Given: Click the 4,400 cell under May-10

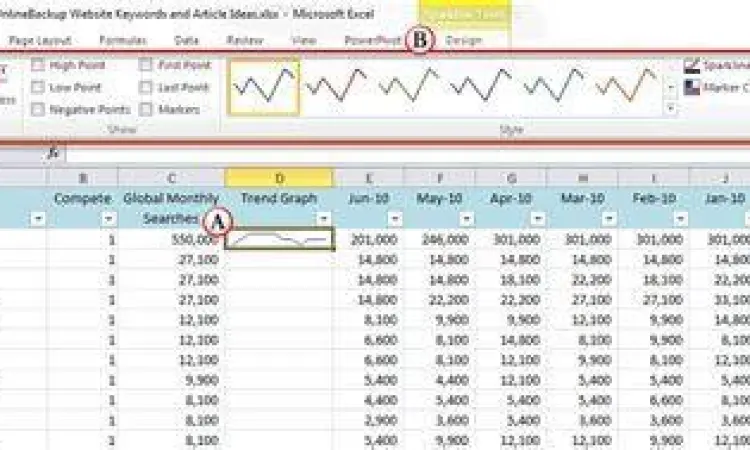Looking at the screenshot, I should (440, 380).
